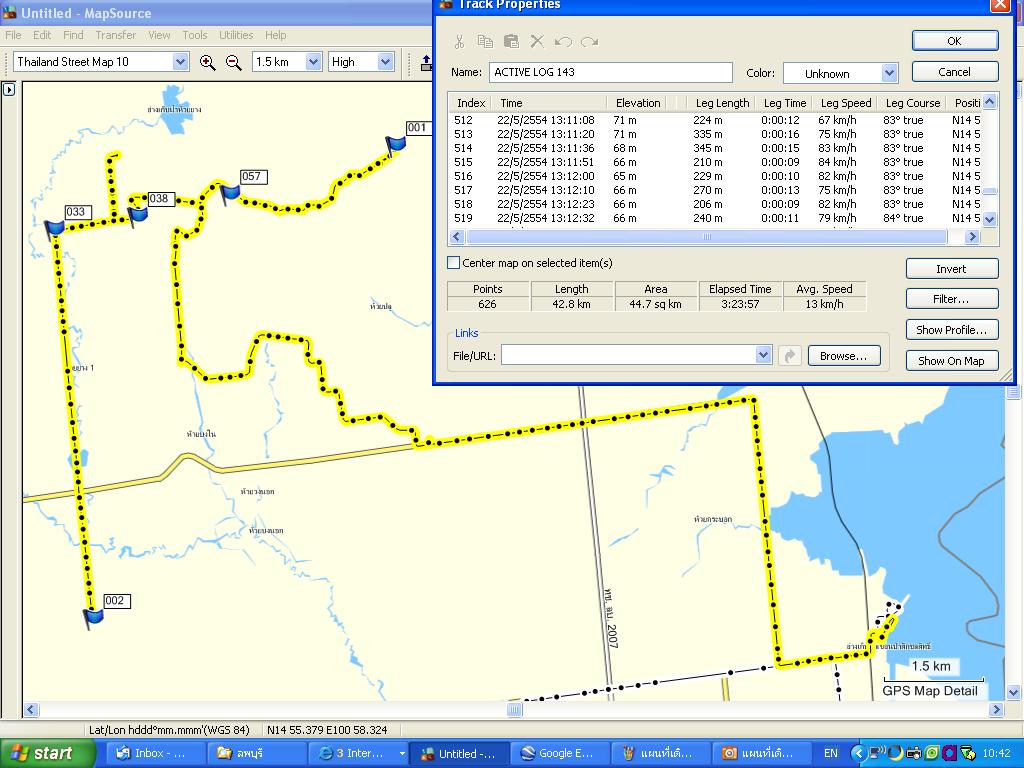Open the Transfer menu
The height and width of the screenshot is (768, 1024).
point(116,35)
